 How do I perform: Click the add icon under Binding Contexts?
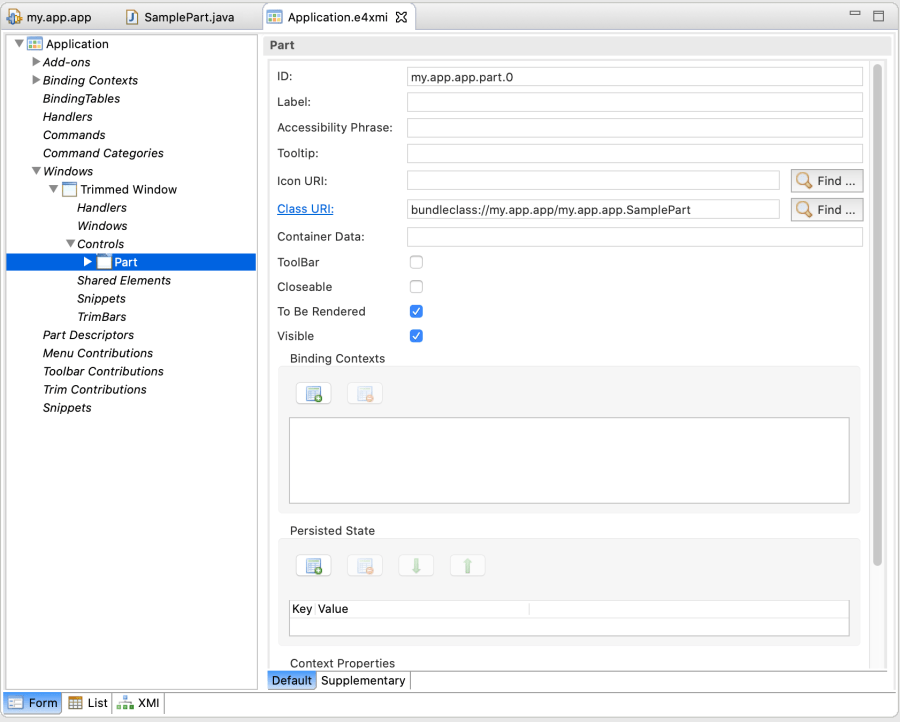[313, 394]
